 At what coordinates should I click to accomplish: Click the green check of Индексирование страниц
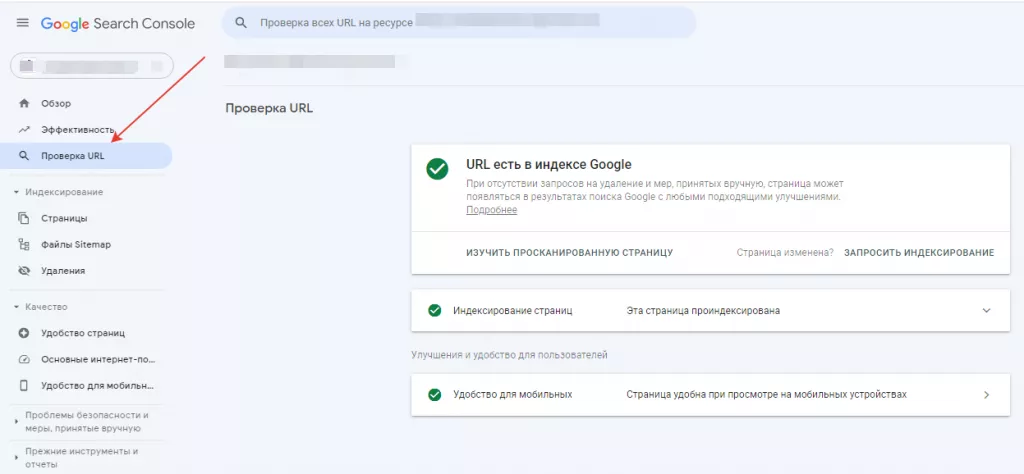coord(434,311)
